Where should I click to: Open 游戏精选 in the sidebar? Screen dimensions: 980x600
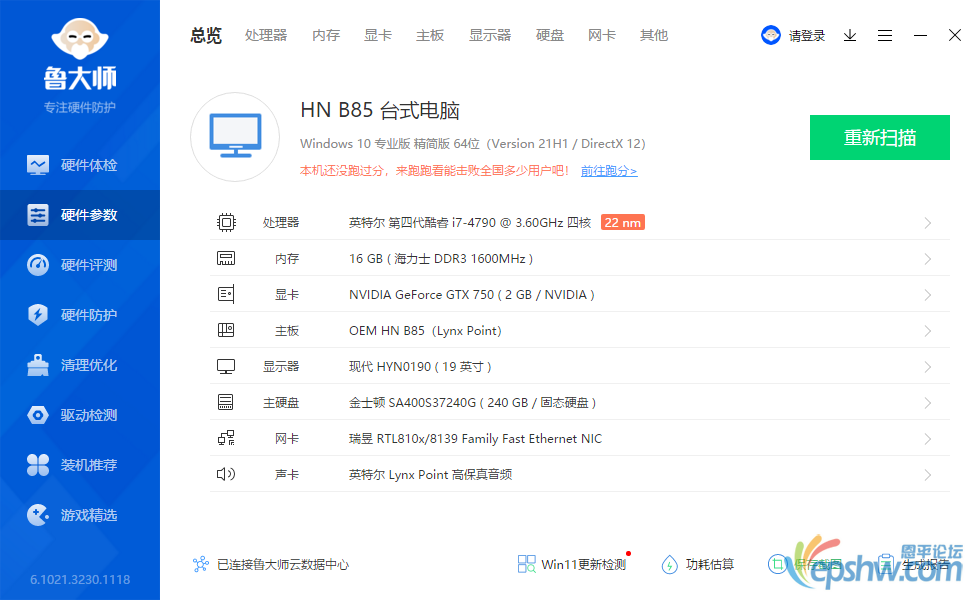click(80, 515)
